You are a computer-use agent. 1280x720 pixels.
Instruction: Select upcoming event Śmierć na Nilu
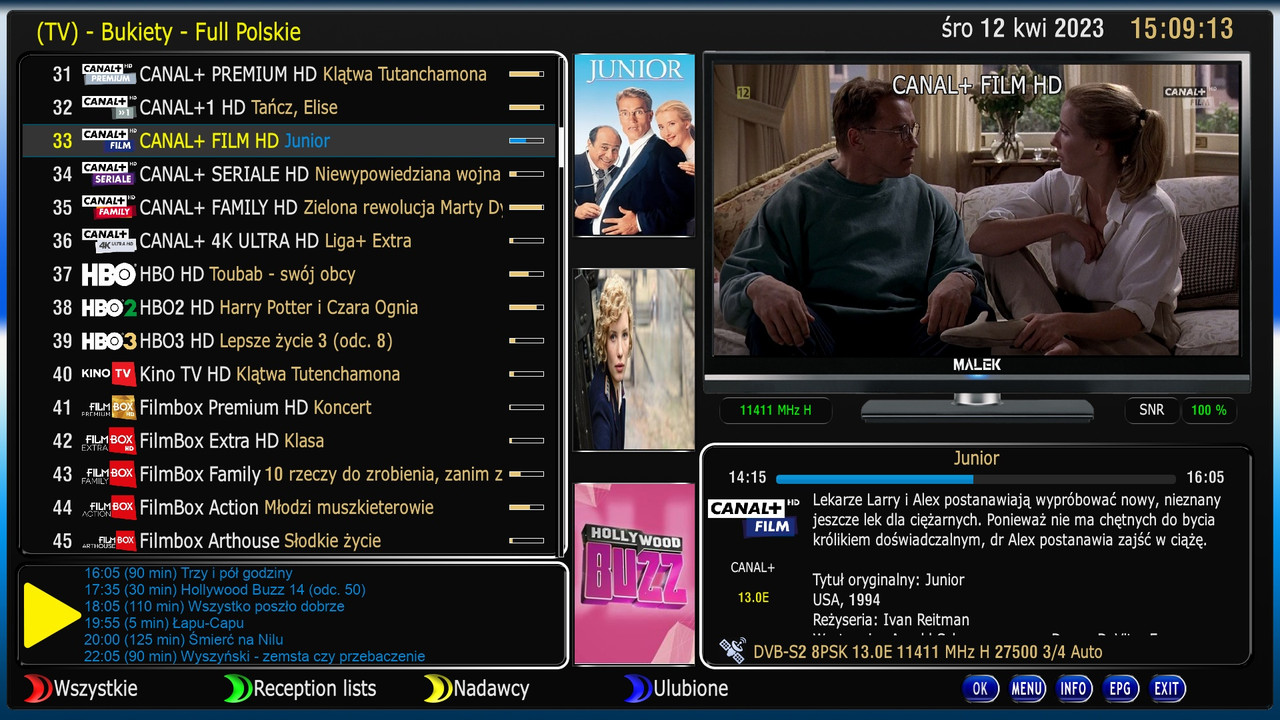[x=184, y=639]
